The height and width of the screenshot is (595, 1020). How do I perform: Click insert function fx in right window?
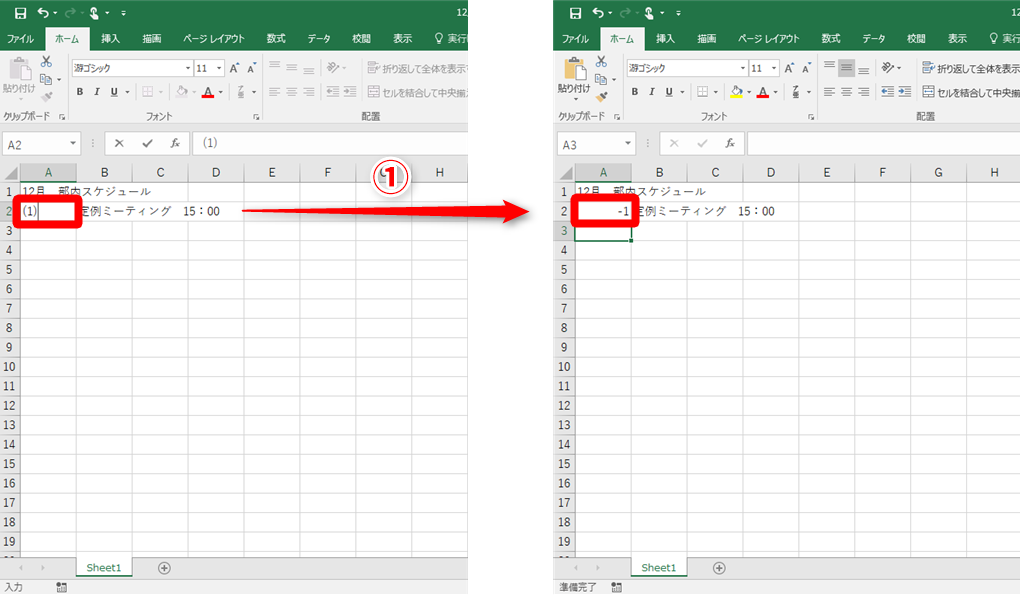(x=731, y=143)
